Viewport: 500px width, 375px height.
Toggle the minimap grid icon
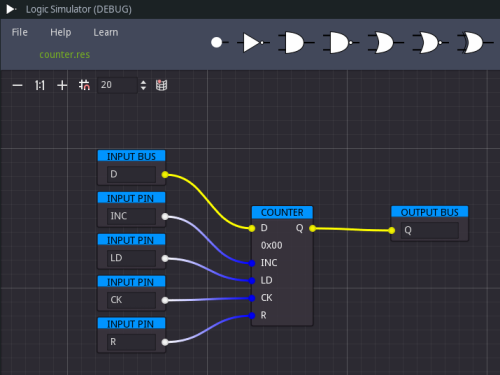(161, 85)
